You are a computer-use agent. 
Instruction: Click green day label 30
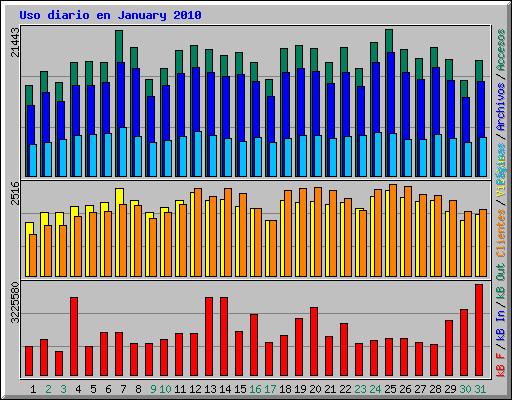pos(465,389)
